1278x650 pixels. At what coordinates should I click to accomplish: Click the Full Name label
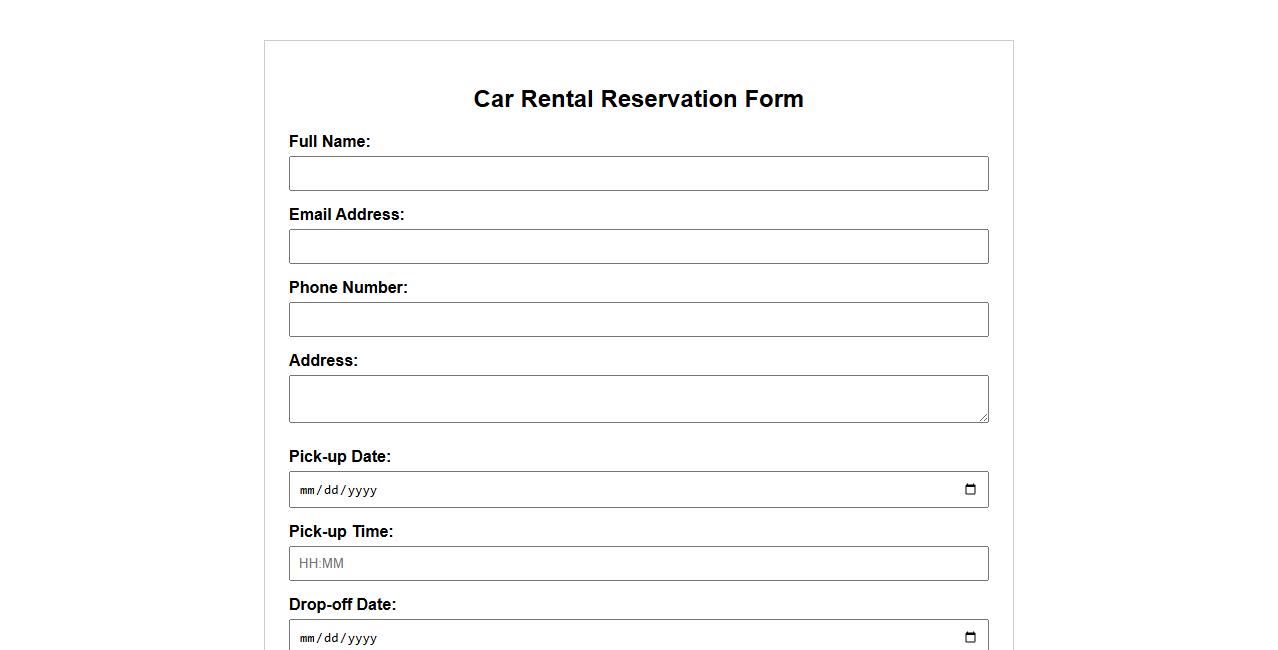tap(330, 141)
